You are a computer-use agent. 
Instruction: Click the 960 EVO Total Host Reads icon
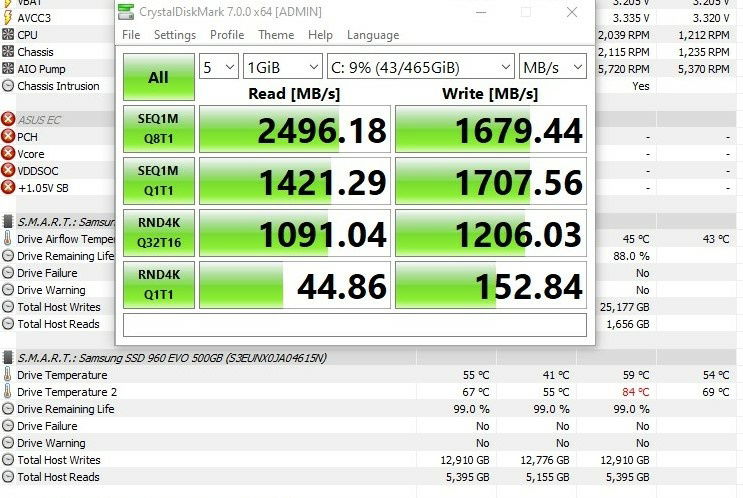coord(8,477)
